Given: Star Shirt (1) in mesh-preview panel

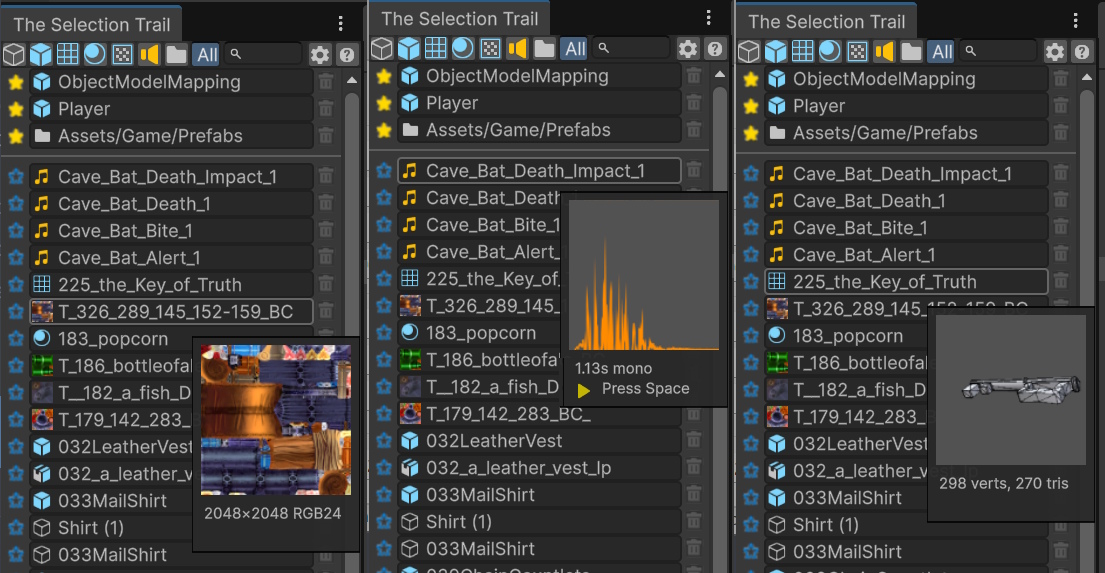Looking at the screenshot, I should tap(751, 525).
